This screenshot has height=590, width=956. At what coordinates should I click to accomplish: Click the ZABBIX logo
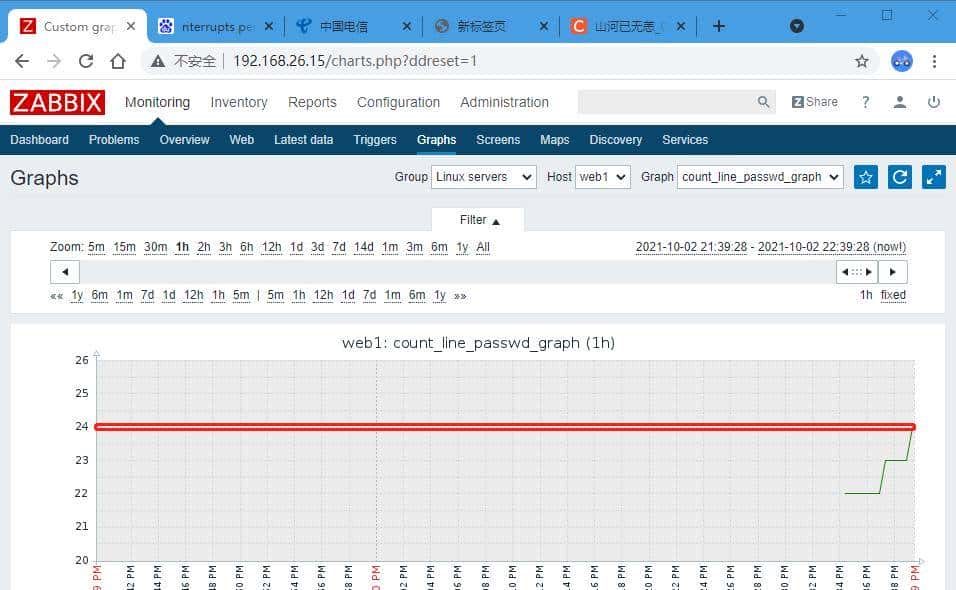[x=57, y=101]
